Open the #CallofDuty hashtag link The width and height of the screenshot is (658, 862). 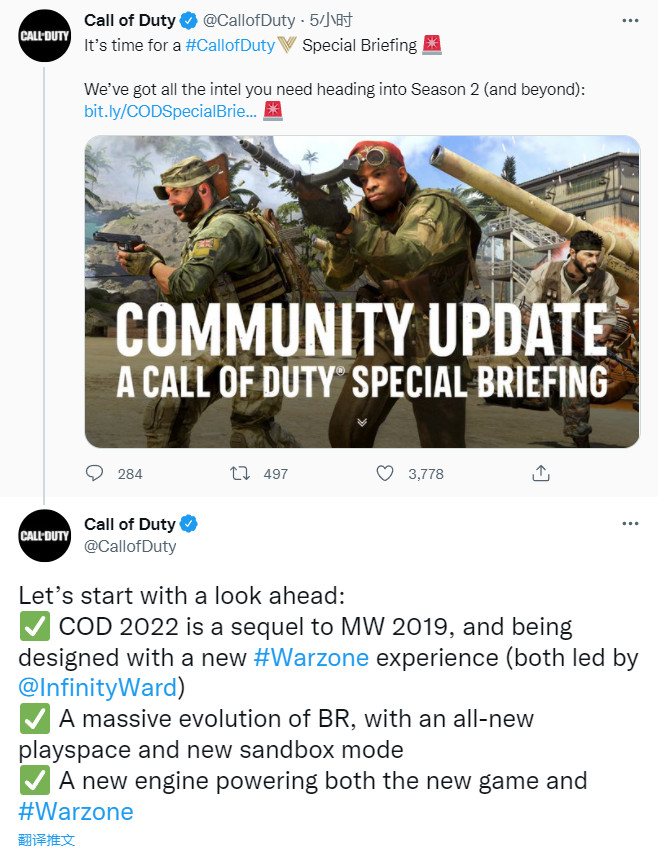(x=230, y=45)
